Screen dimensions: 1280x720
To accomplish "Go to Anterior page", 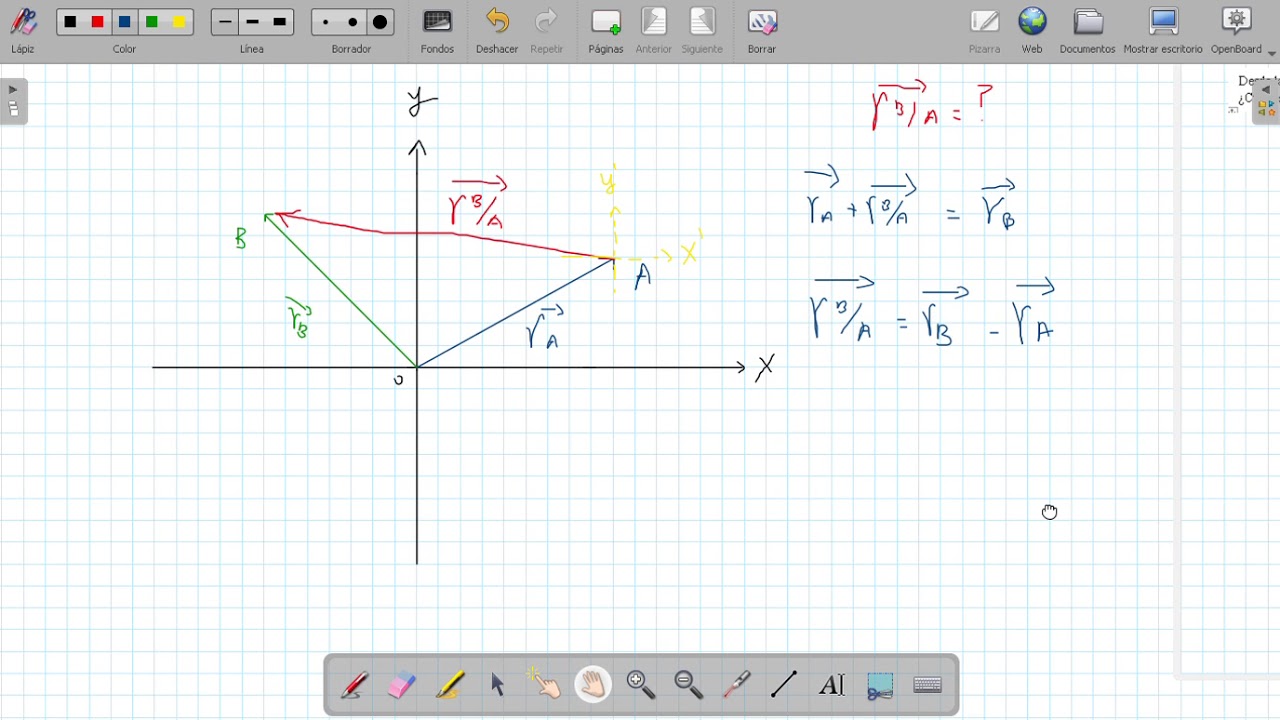I will tap(654, 30).
